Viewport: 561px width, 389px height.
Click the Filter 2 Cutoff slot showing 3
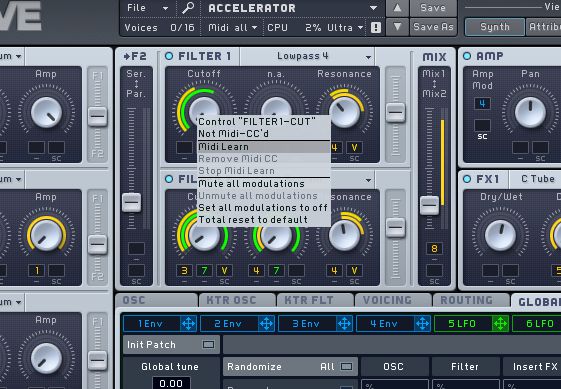184,271
